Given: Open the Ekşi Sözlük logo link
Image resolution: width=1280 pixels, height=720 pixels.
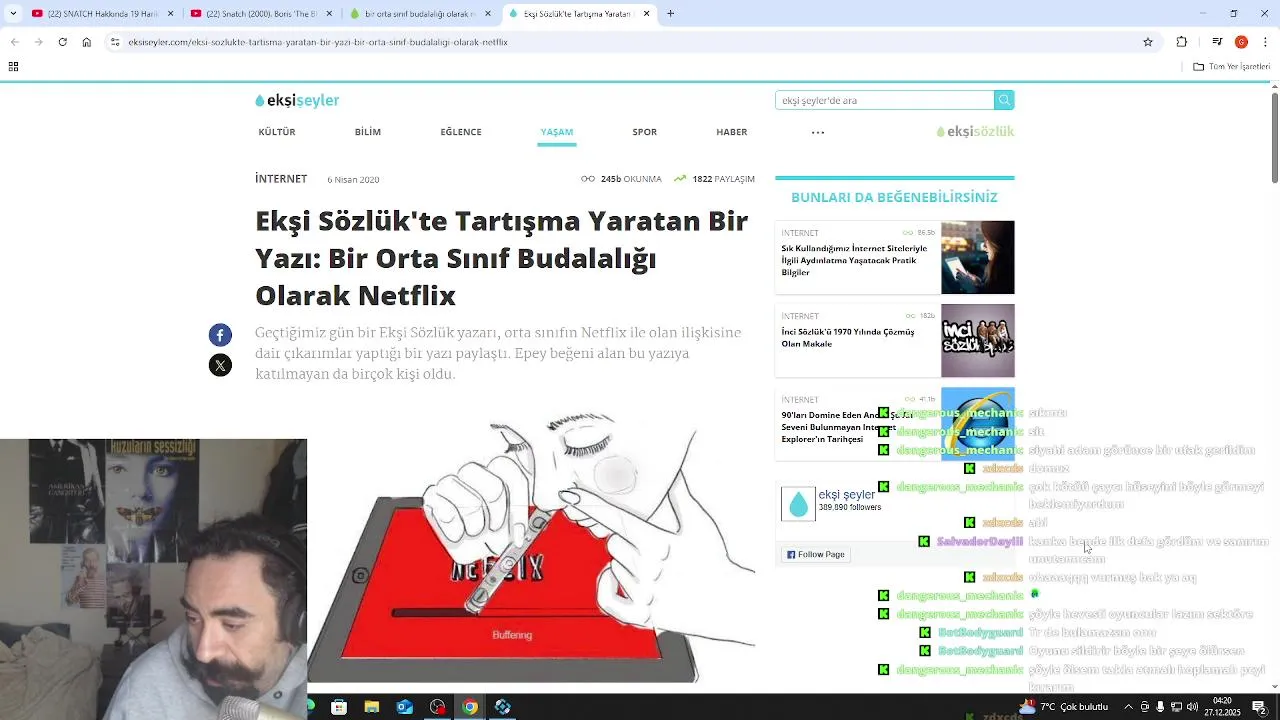Looking at the screenshot, I should [x=975, y=131].
